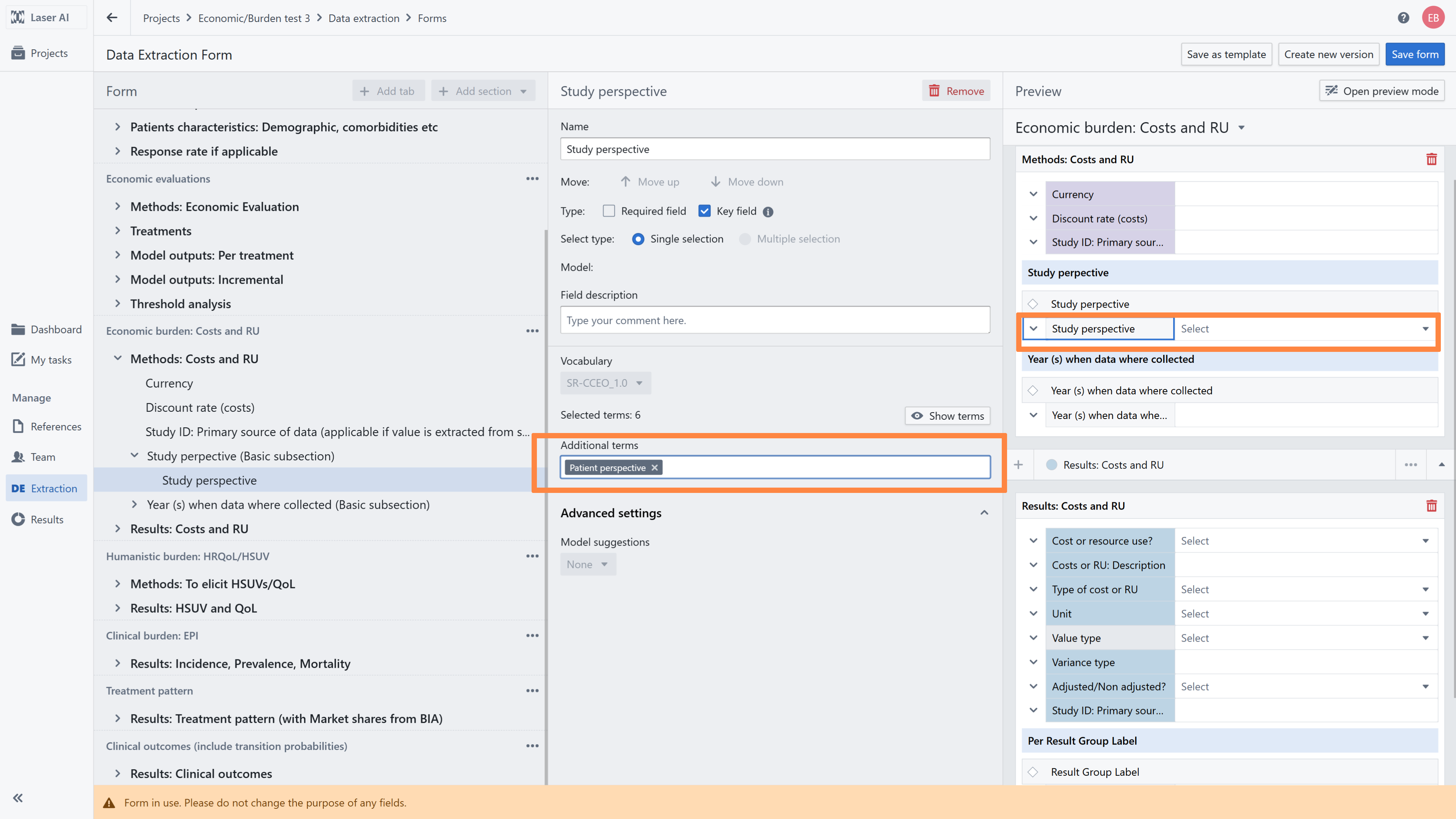Click Open preview mode button
Image resolution: width=1456 pixels, height=819 pixels.
tap(1381, 91)
